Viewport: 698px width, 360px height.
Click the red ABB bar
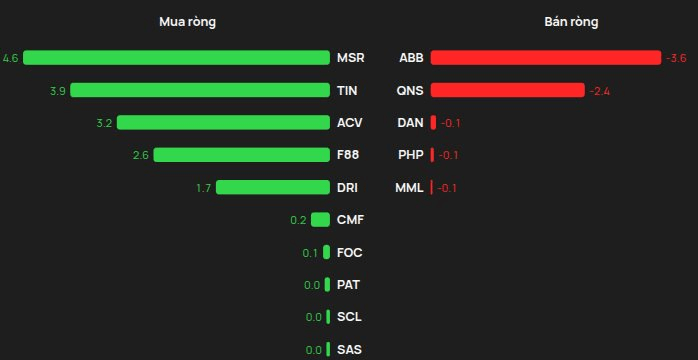coord(546,58)
